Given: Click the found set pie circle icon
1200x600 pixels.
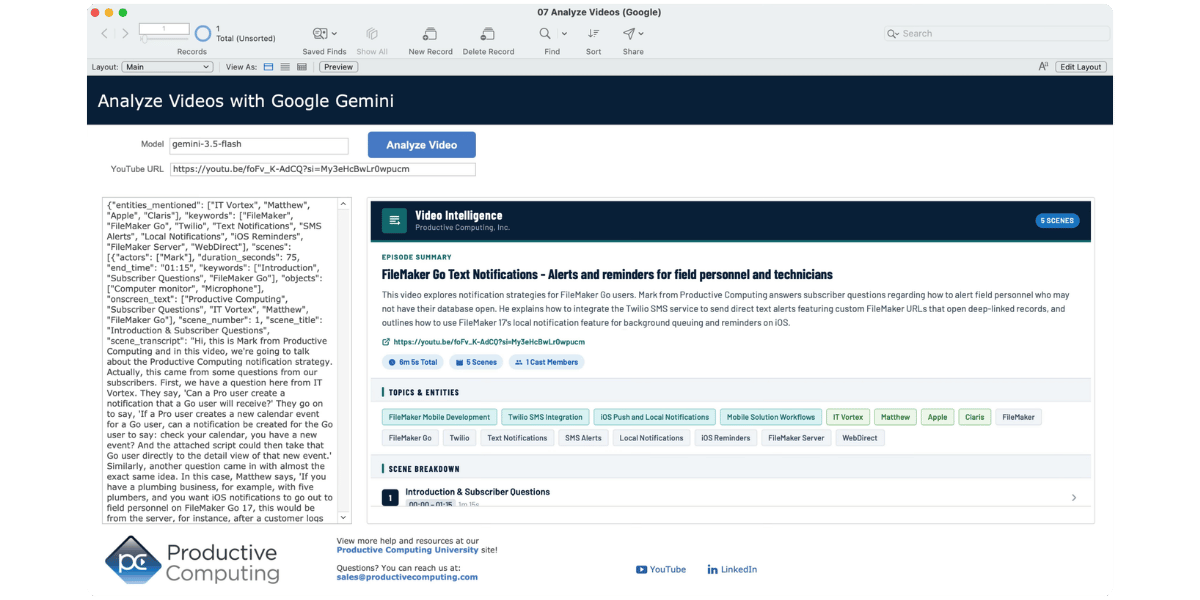Looking at the screenshot, I should 202,34.
